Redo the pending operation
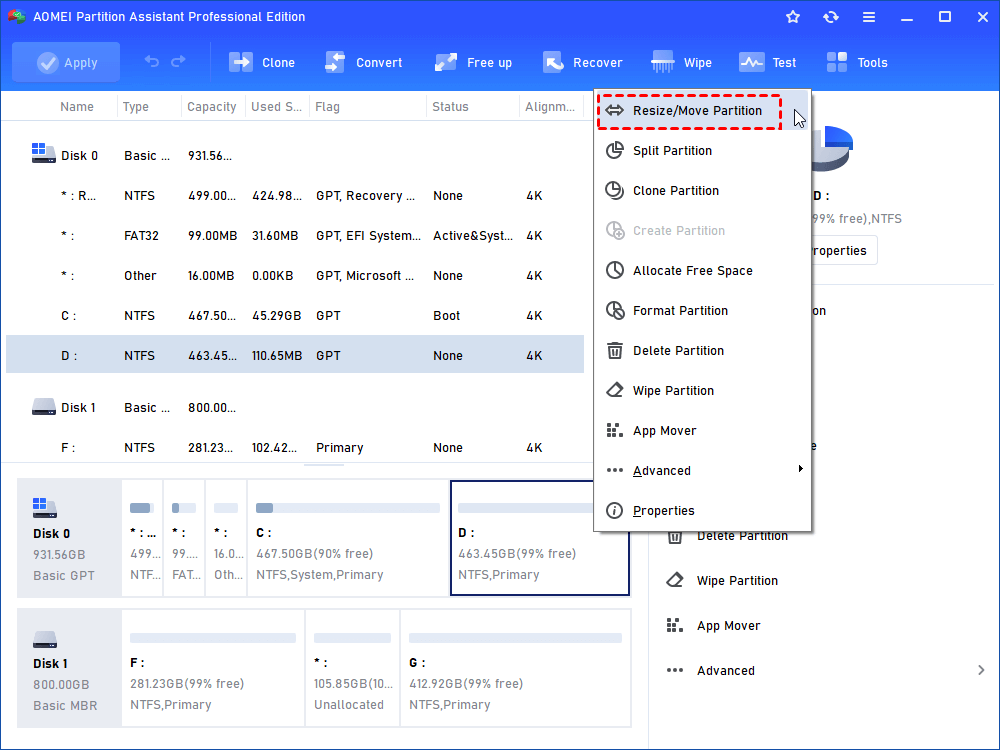Viewport: 1000px width, 750px height. [178, 62]
